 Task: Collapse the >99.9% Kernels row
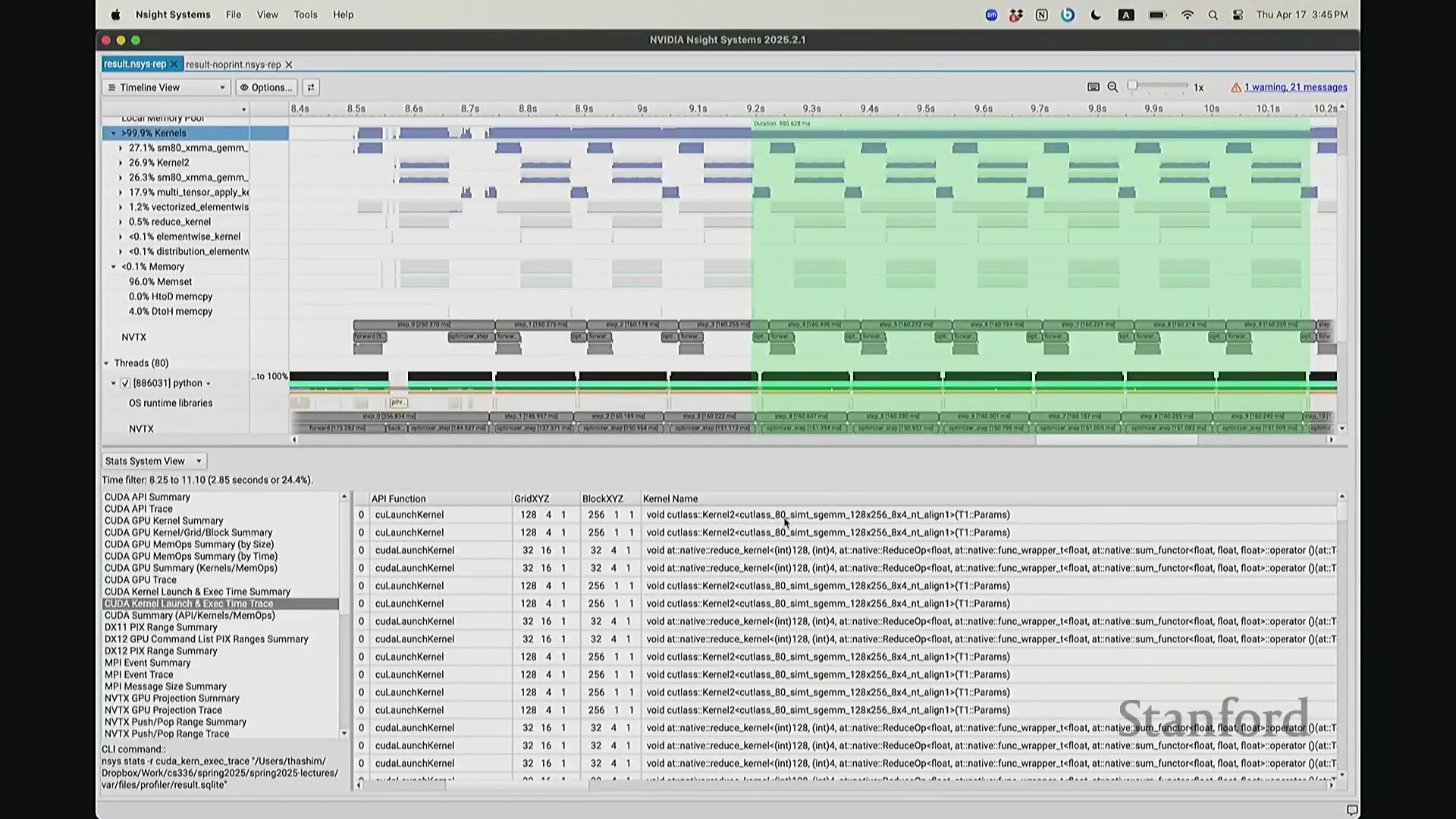[114, 133]
